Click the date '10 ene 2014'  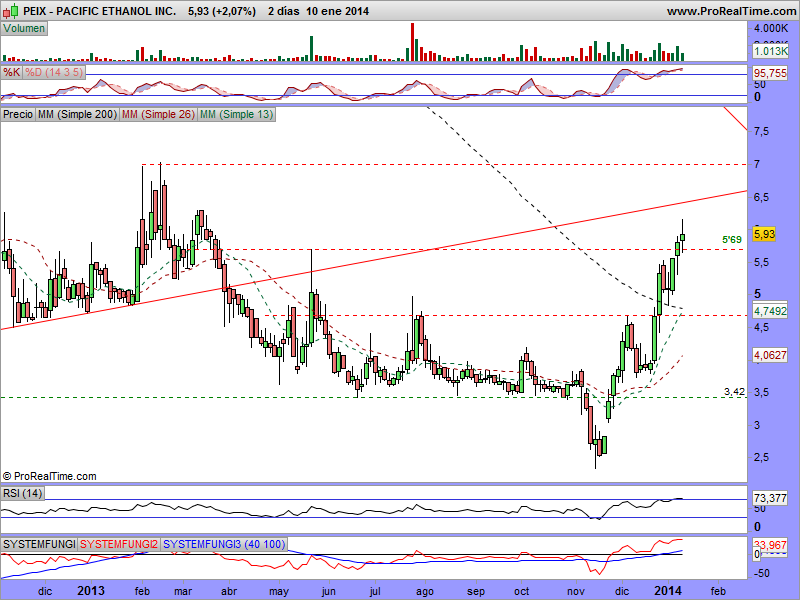[x=337, y=11]
